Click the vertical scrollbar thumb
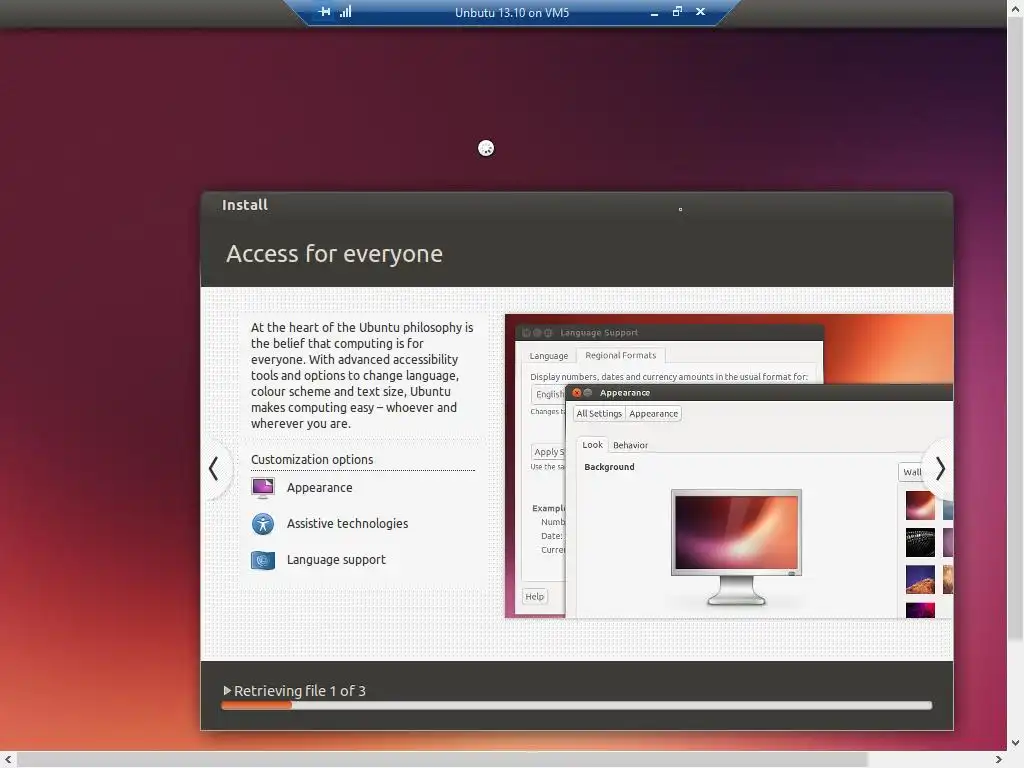The height and width of the screenshot is (768, 1024). [1015, 327]
